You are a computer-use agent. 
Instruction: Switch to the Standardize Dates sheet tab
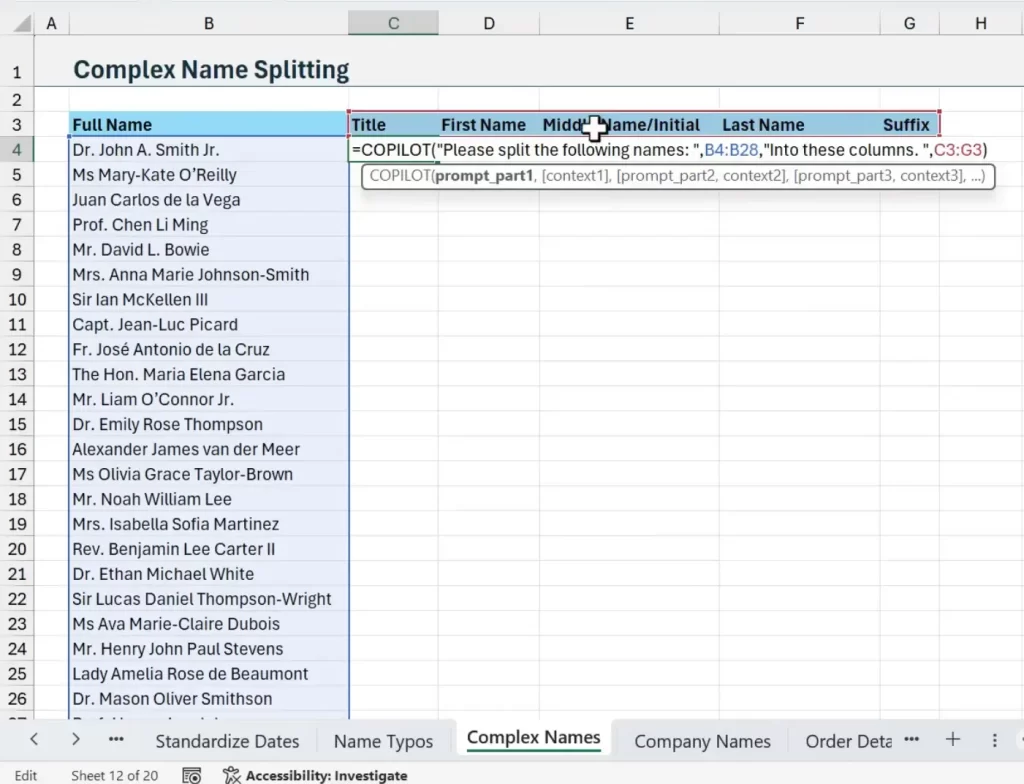(x=227, y=741)
